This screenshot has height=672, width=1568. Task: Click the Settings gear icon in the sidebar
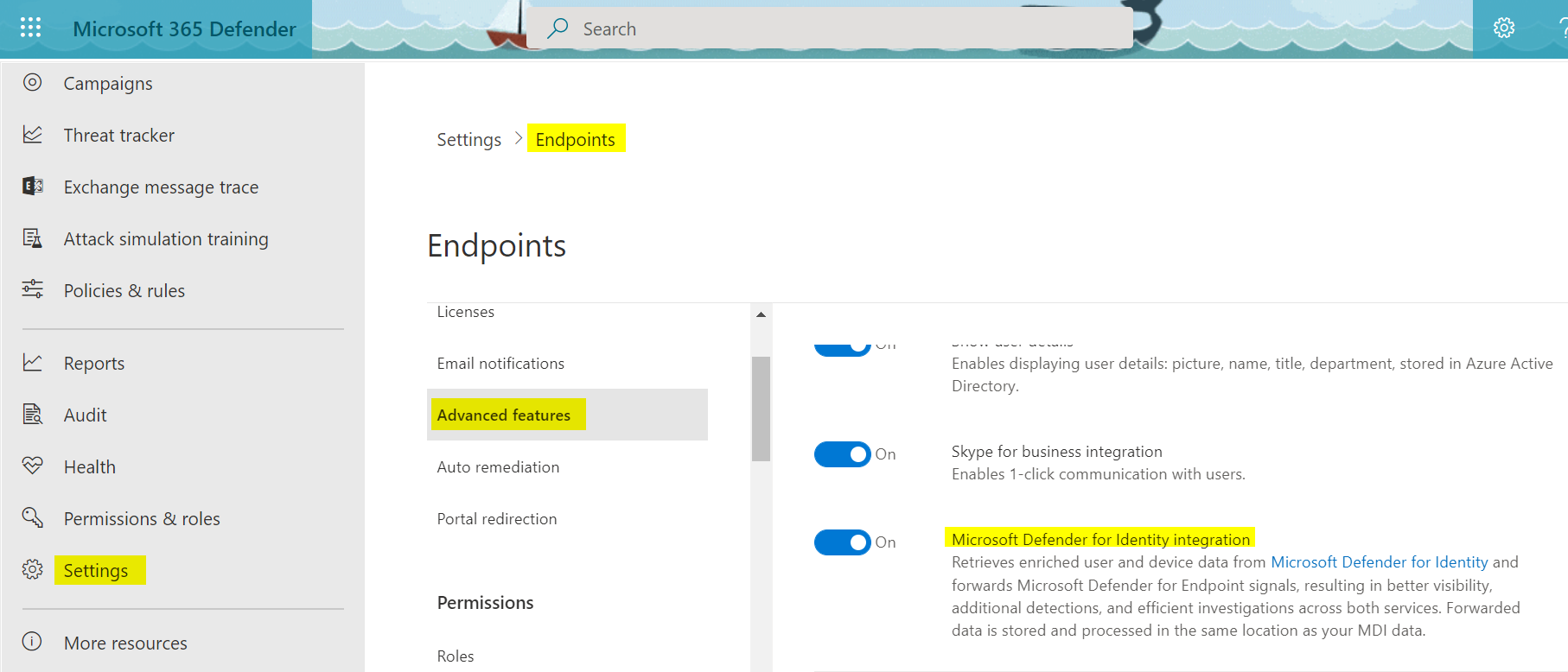pos(32,569)
